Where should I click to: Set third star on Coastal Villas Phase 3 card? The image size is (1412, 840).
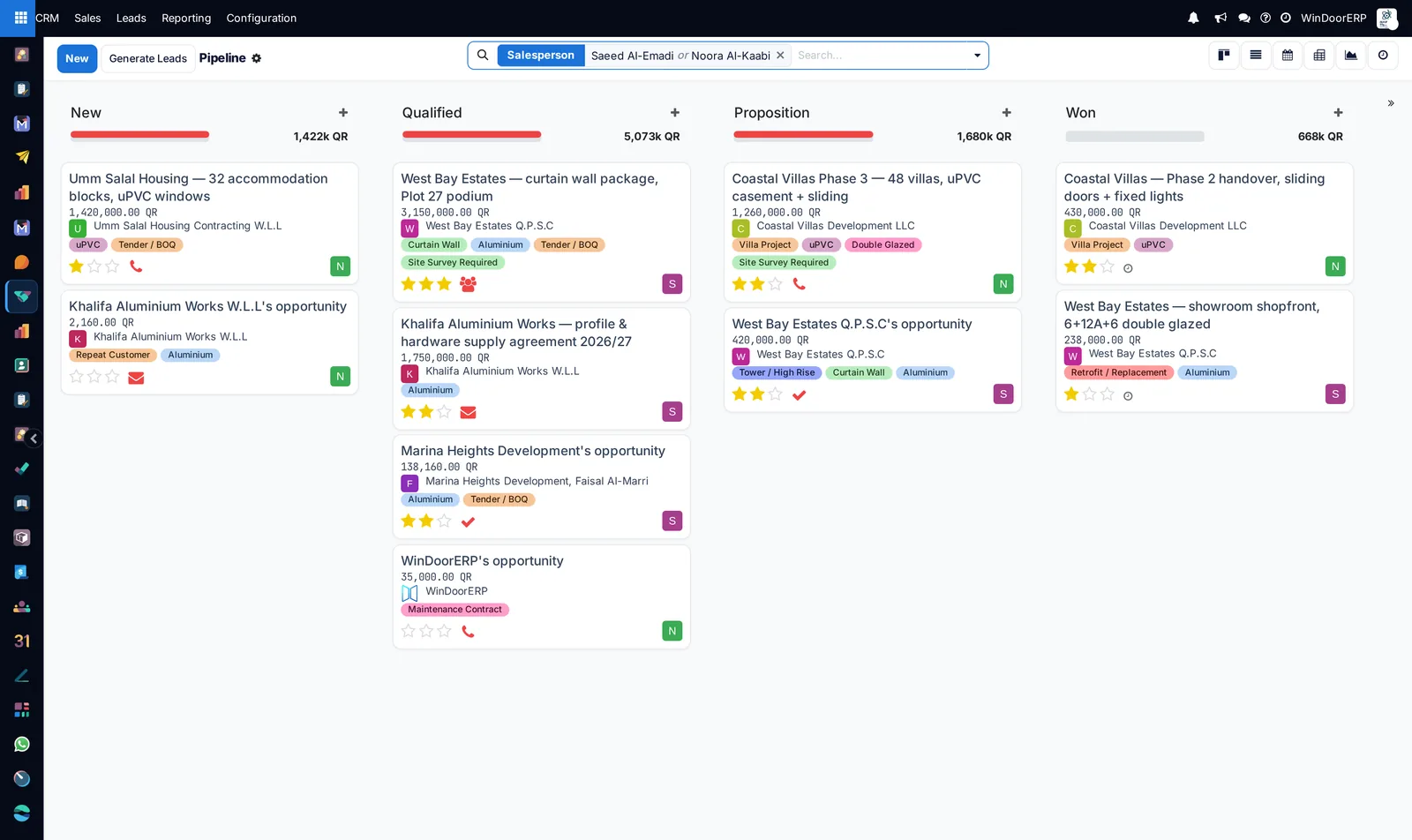776,284
